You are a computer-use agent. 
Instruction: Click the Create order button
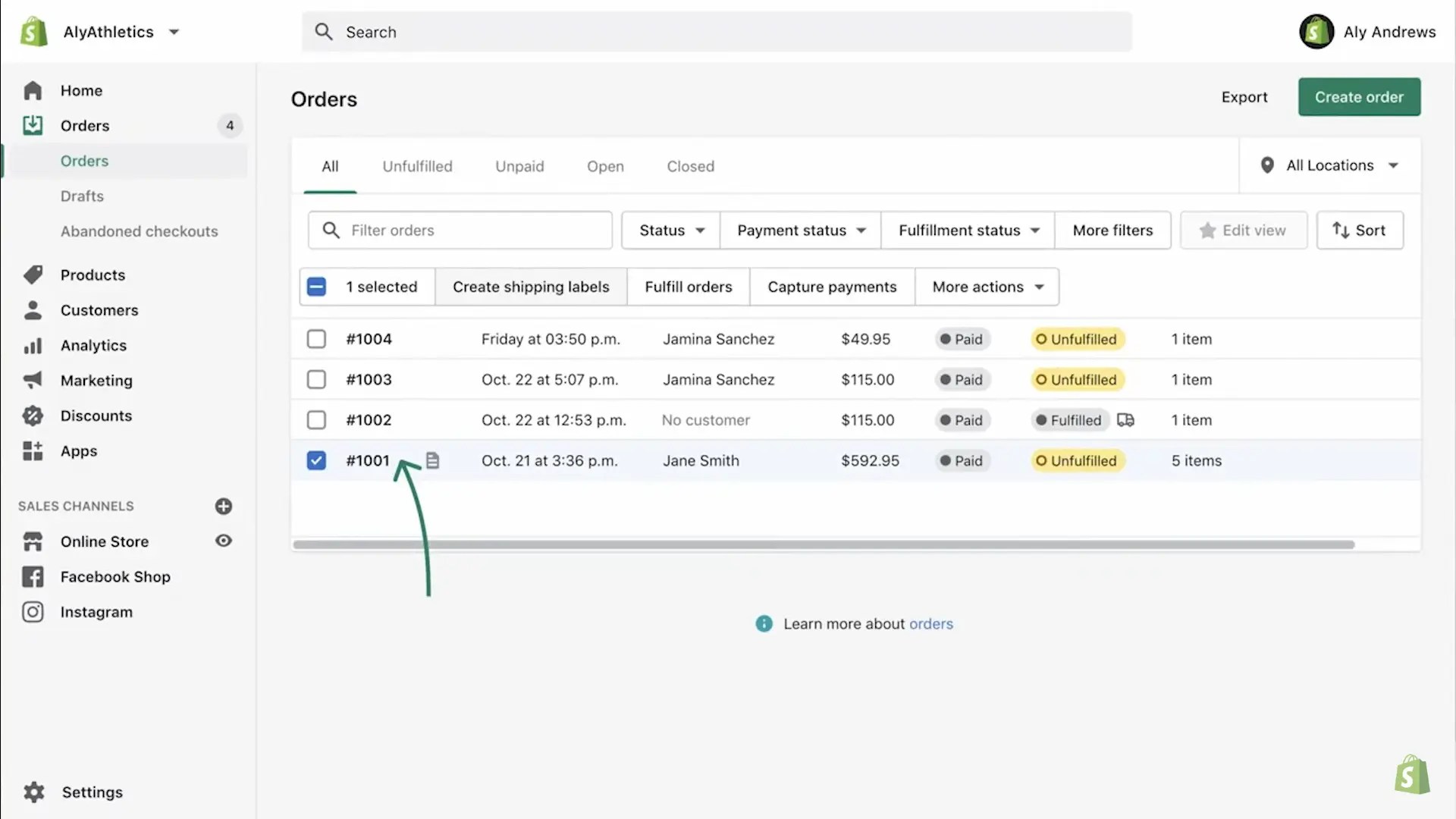tap(1358, 97)
